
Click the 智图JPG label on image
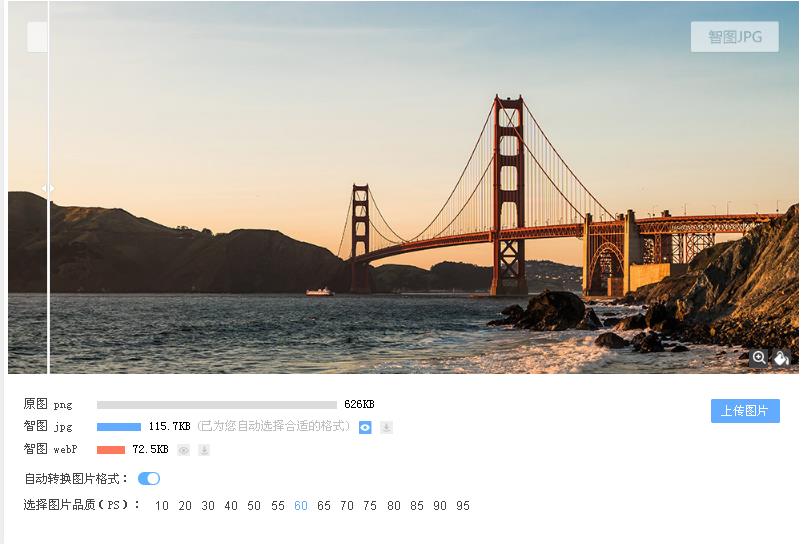(735, 37)
